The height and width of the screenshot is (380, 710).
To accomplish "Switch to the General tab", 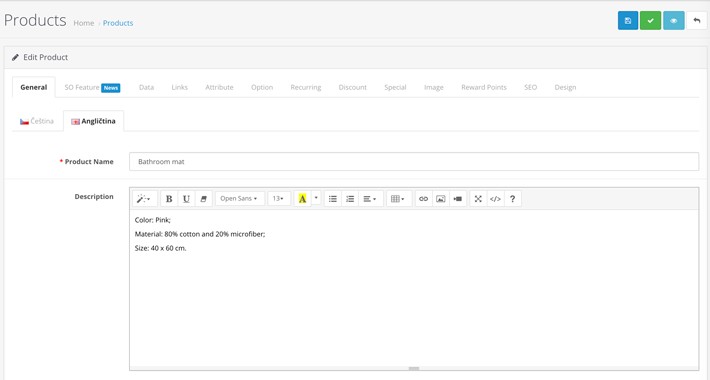I will (x=34, y=87).
